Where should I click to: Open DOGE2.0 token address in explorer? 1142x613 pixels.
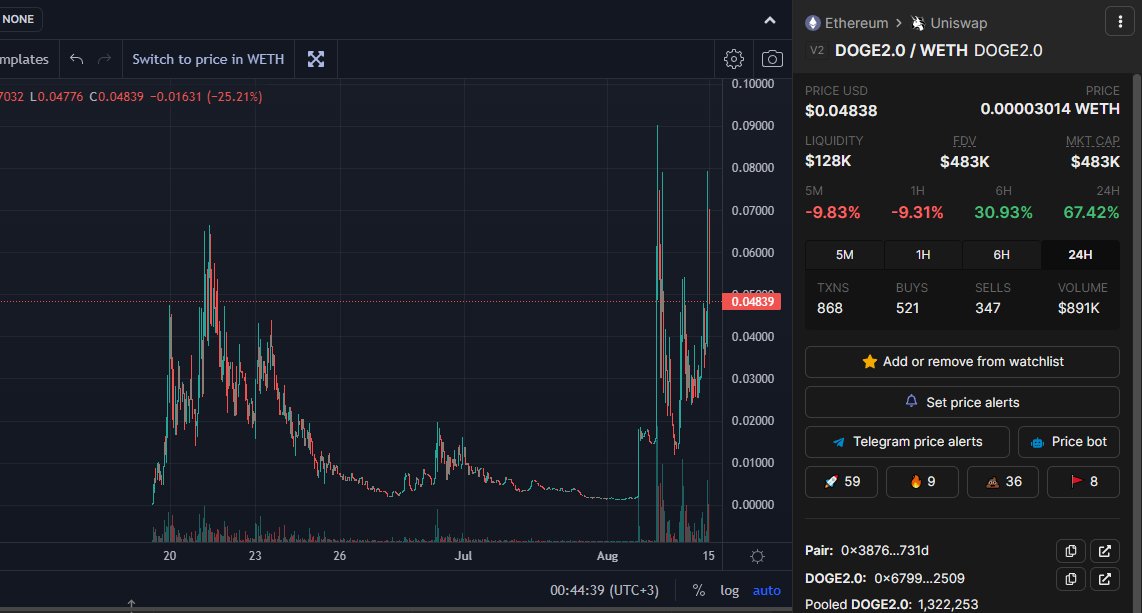click(1105, 579)
